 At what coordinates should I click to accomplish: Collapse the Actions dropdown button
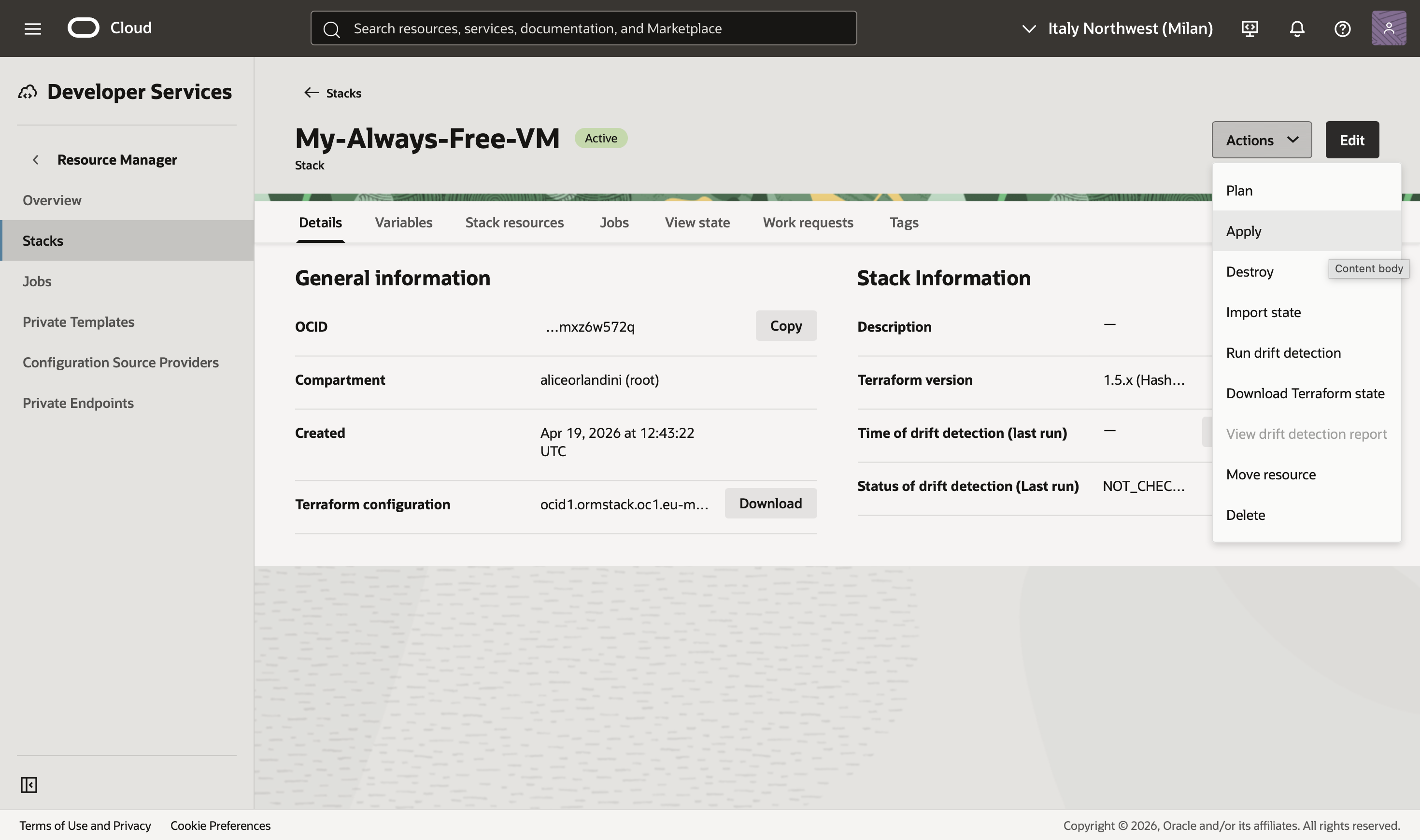[x=1262, y=140]
